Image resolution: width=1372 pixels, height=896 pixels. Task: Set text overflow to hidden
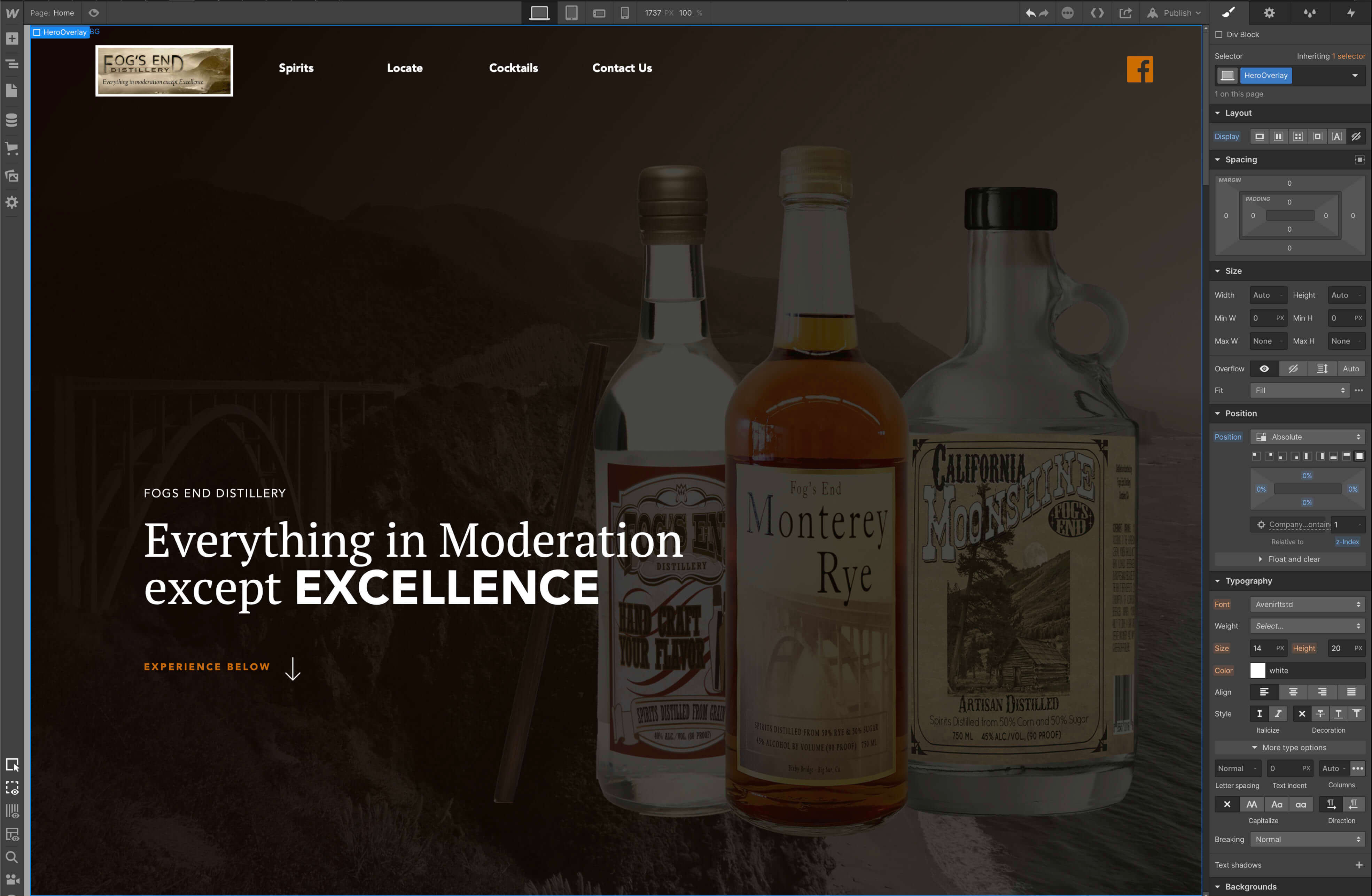pyautogui.click(x=1294, y=369)
